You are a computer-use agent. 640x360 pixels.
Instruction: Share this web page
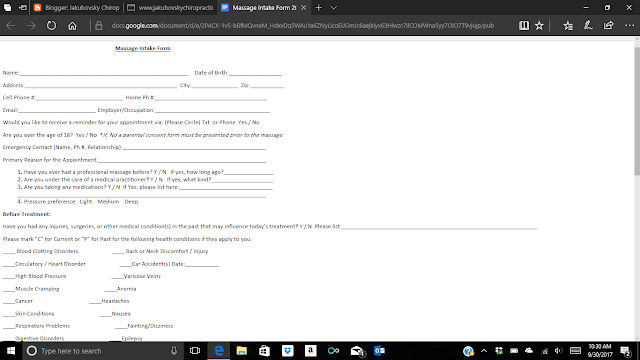[609, 26]
